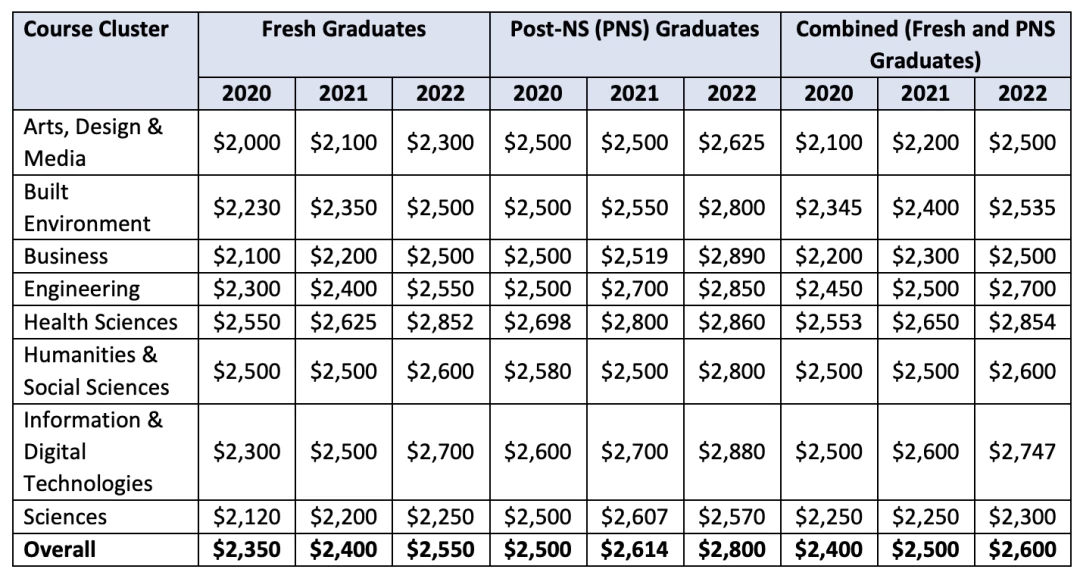This screenshot has width=1080, height=585.
Task: Click the $2,519 Business PNS cell
Action: (x=635, y=256)
